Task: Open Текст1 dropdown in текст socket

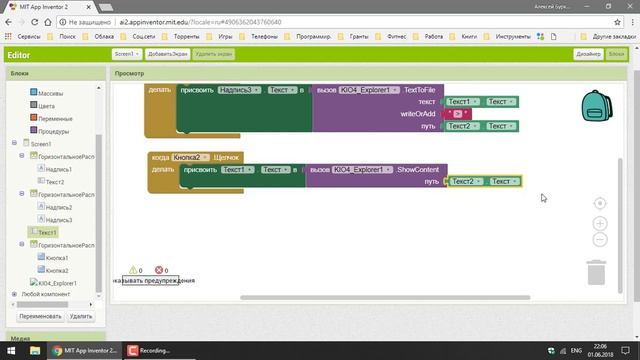Action: coord(462,102)
